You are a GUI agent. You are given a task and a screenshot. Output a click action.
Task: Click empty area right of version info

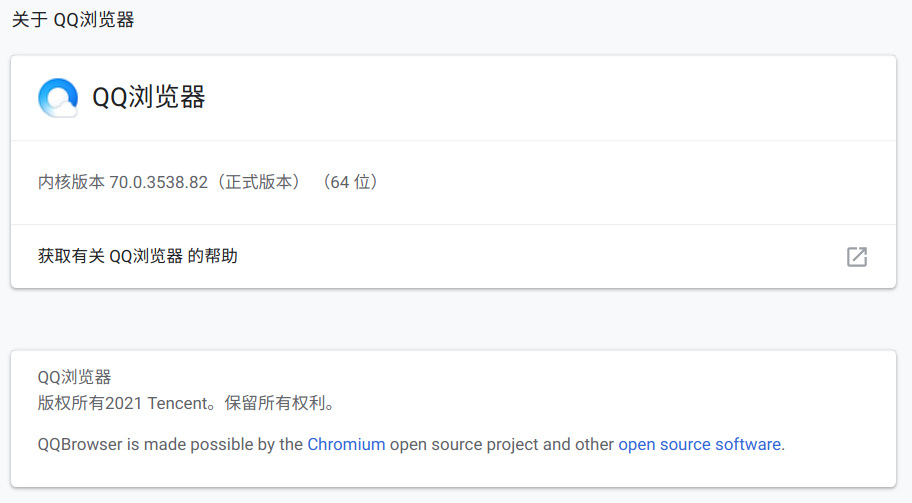640,182
